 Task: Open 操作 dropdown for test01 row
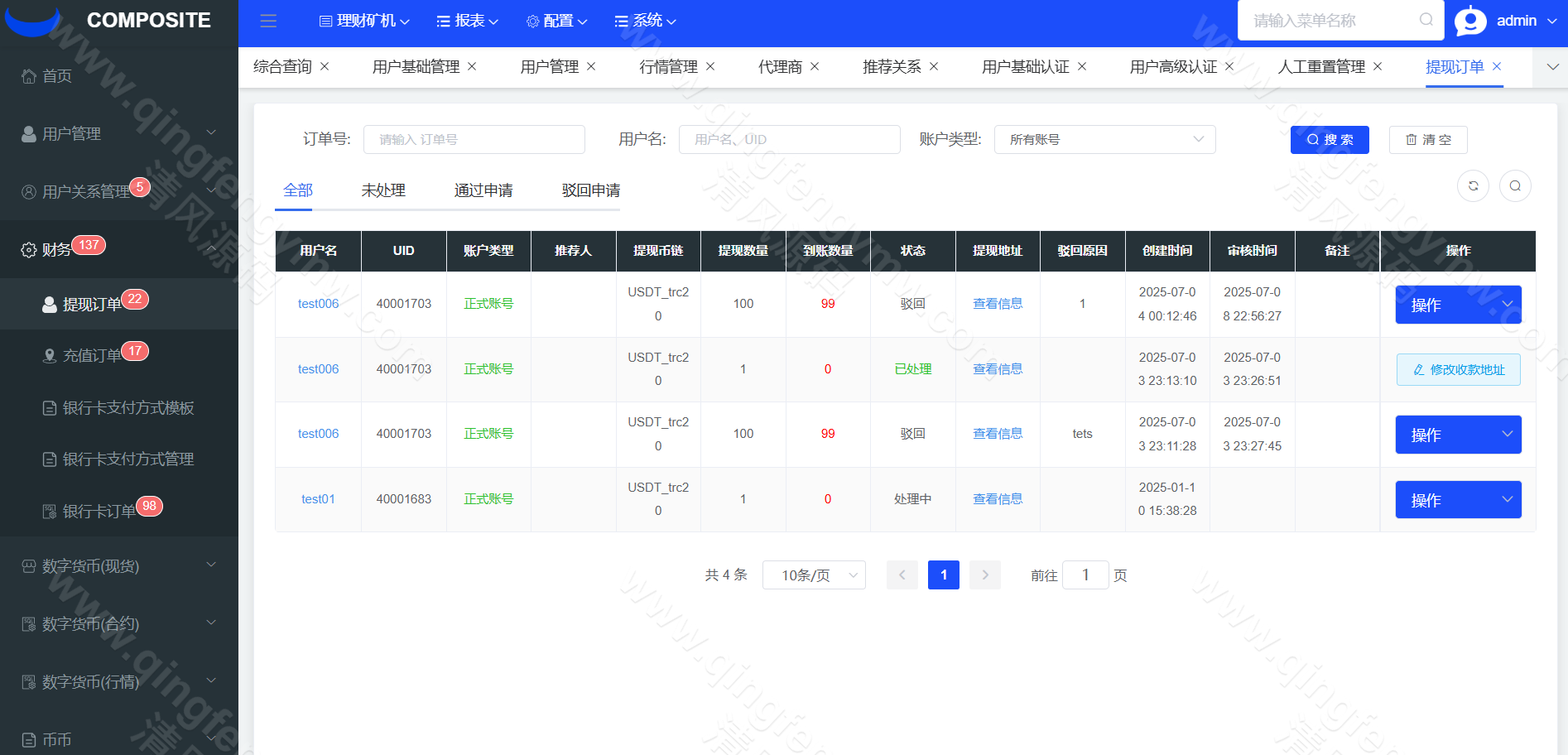(x=1458, y=499)
